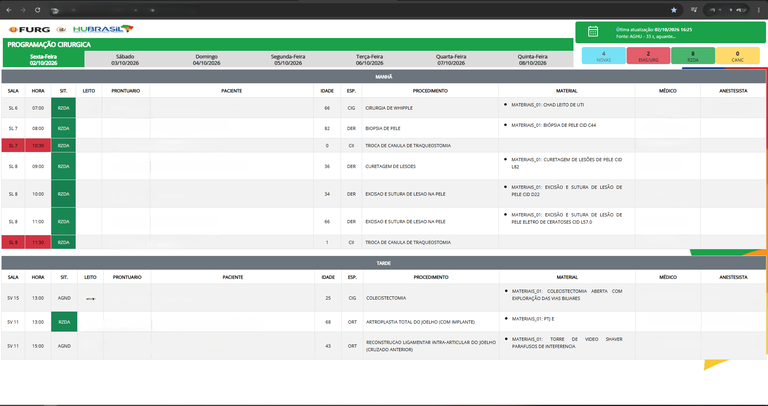Click material COLECISTECTOMIA ABERTA text
768x406 pixels.
pos(567,294)
